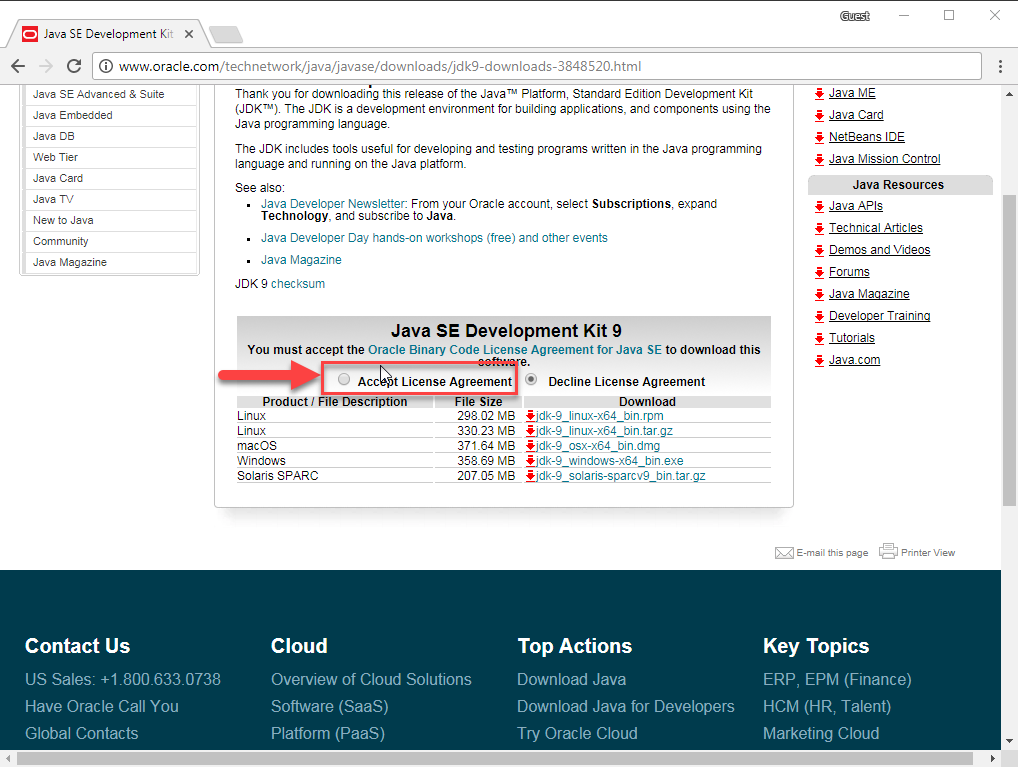The image size is (1018, 767).
Task: Click the red download arrow for Windows exe
Action: click(x=530, y=461)
